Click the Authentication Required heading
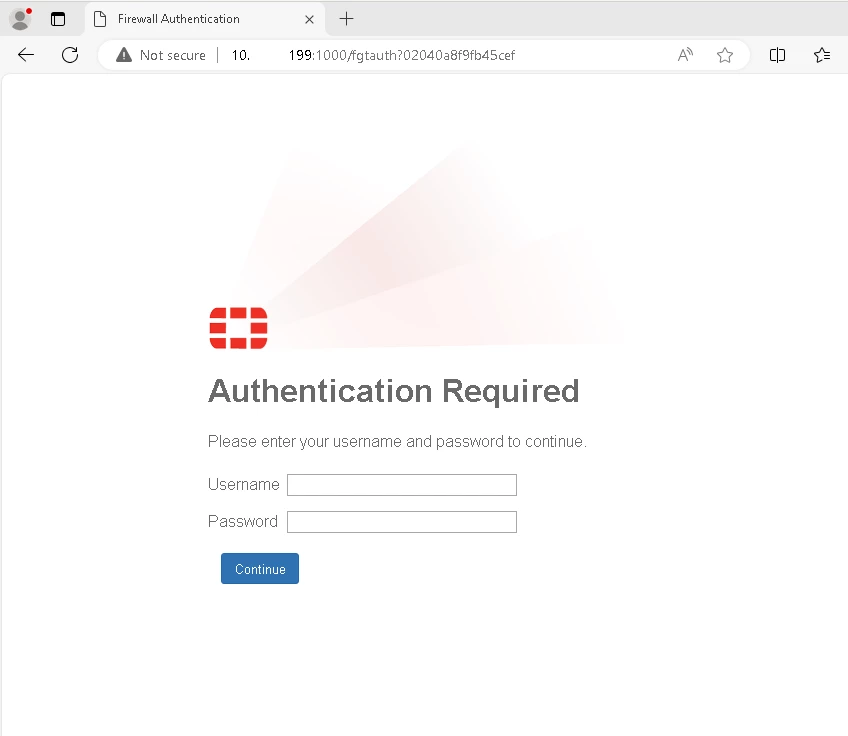The width and height of the screenshot is (848, 736). point(394,391)
